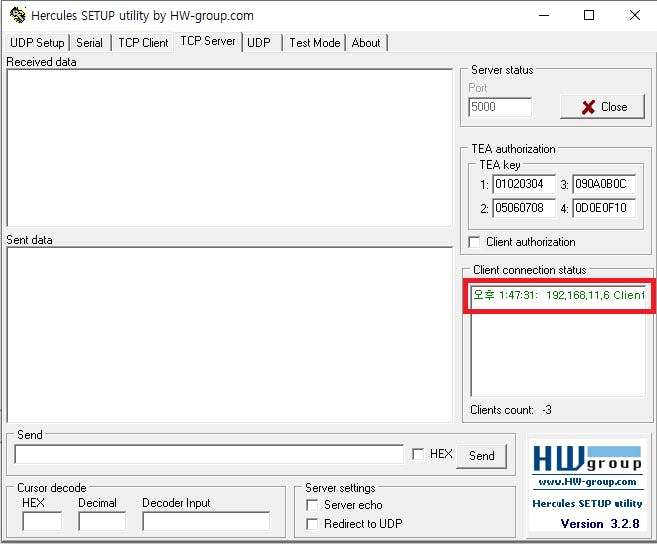Switch to the UDP tab
The image size is (657, 544).
point(259,43)
